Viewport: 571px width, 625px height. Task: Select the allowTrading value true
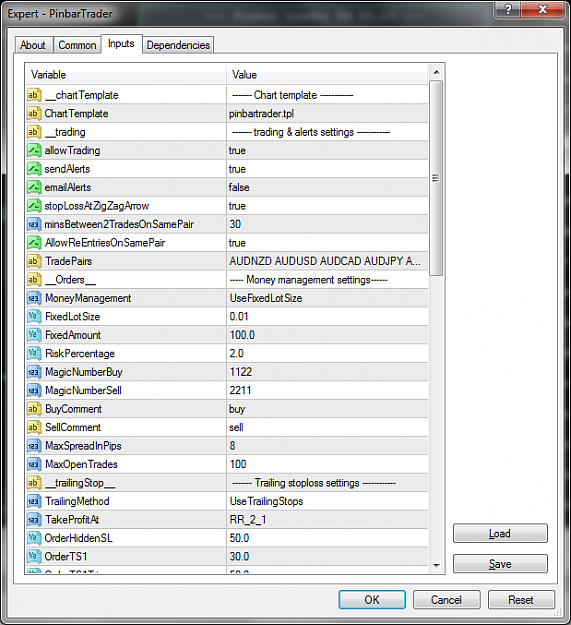coord(237,151)
